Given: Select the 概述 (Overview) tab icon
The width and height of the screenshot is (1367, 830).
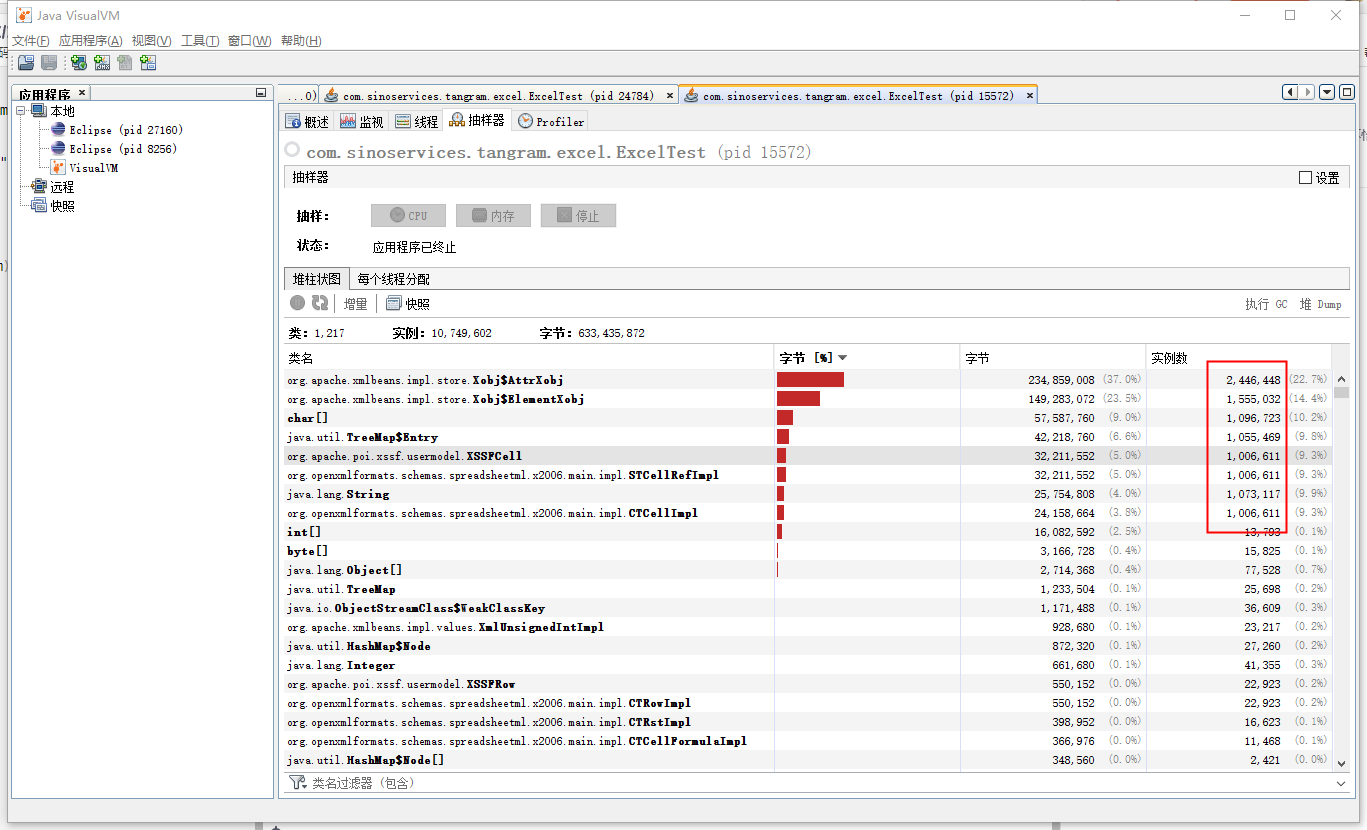Looking at the screenshot, I should 293,119.
